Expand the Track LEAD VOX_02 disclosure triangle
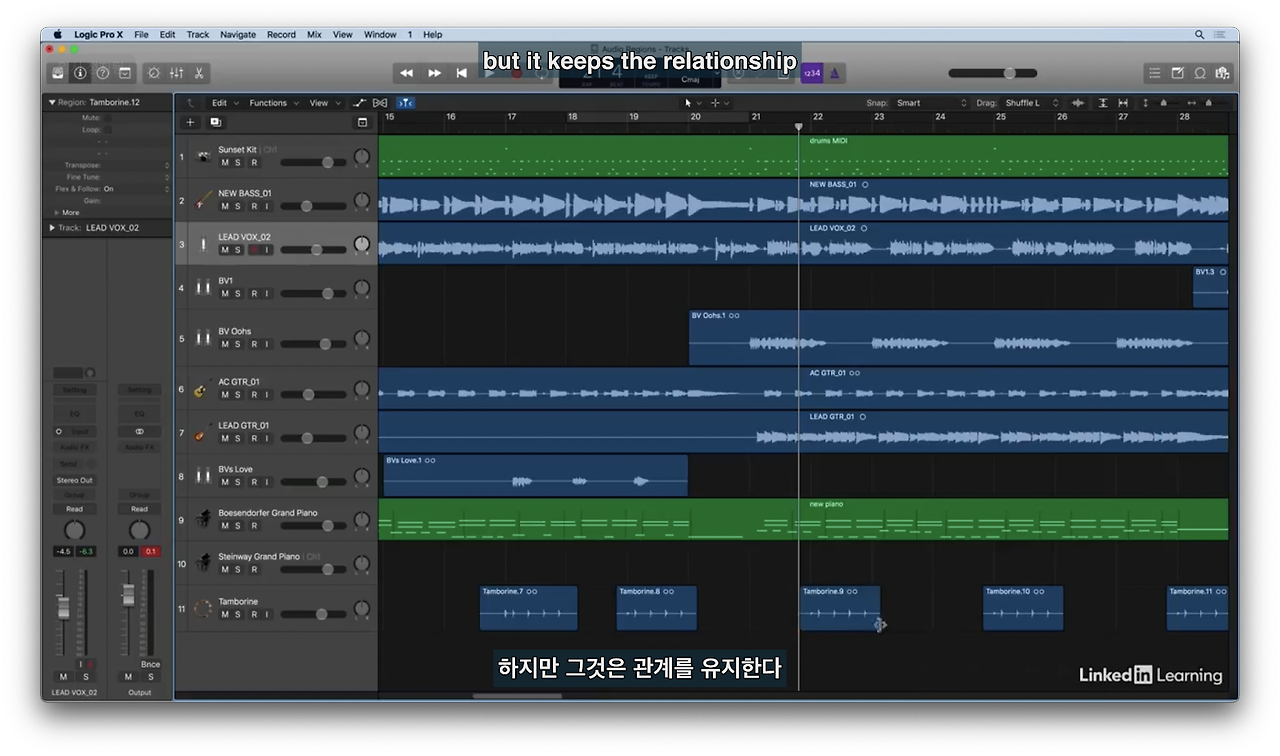This screenshot has height=756, width=1280. pyautogui.click(x=52, y=228)
